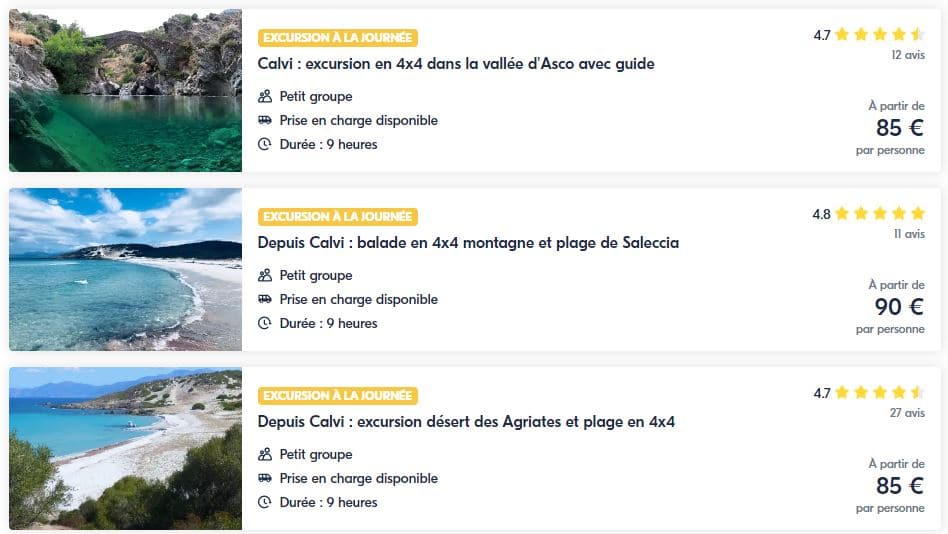
Task: Click the clock icon in Agriates excursion card
Action: (x=265, y=502)
